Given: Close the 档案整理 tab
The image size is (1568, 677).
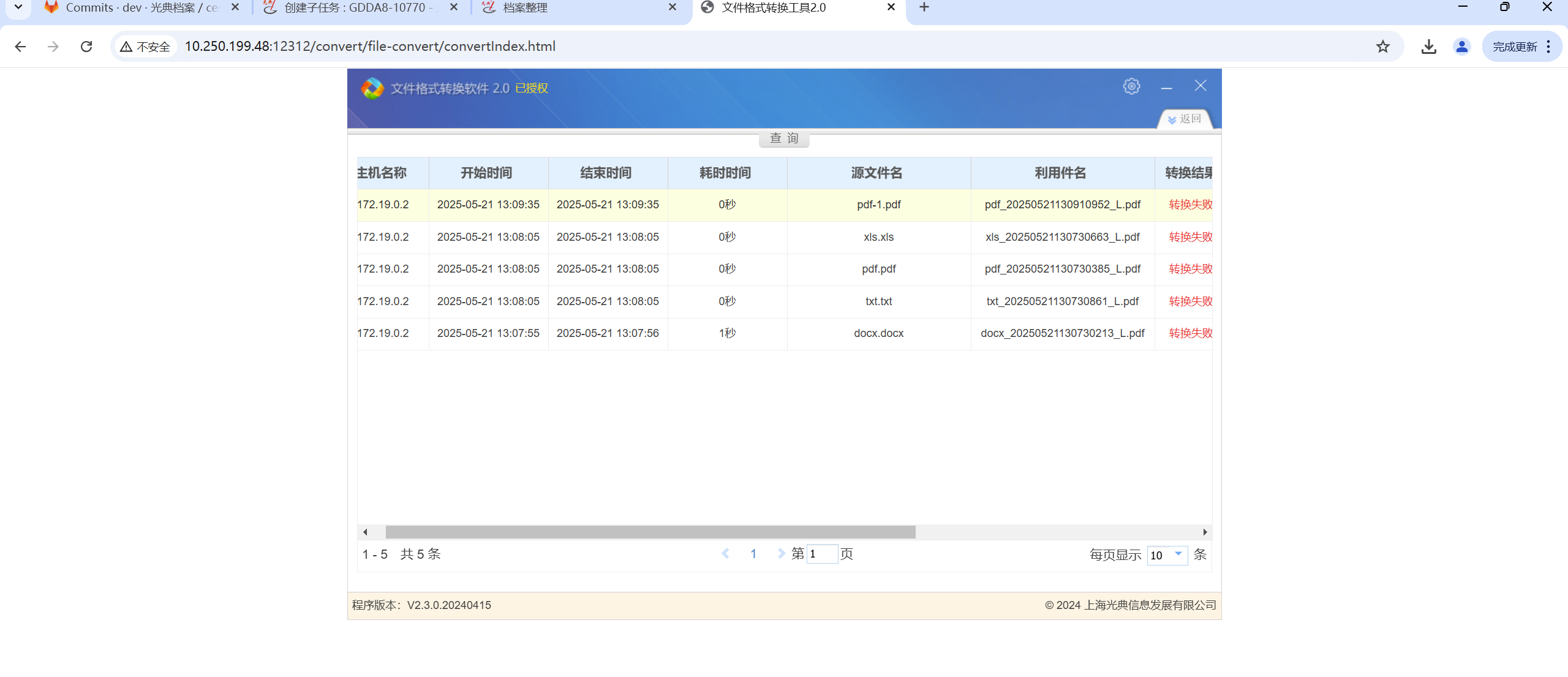Looking at the screenshot, I should tap(673, 7).
